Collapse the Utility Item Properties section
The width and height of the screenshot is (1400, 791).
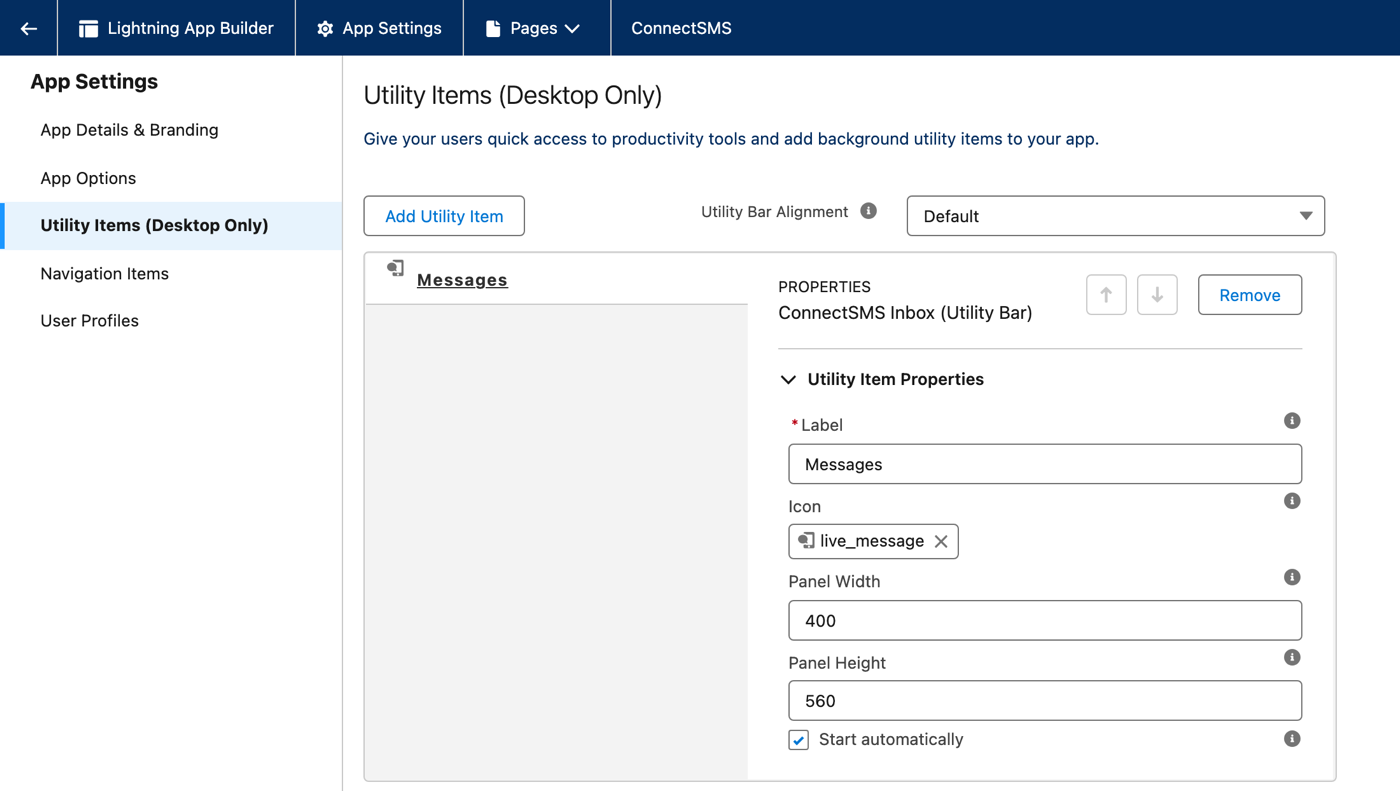coord(788,380)
